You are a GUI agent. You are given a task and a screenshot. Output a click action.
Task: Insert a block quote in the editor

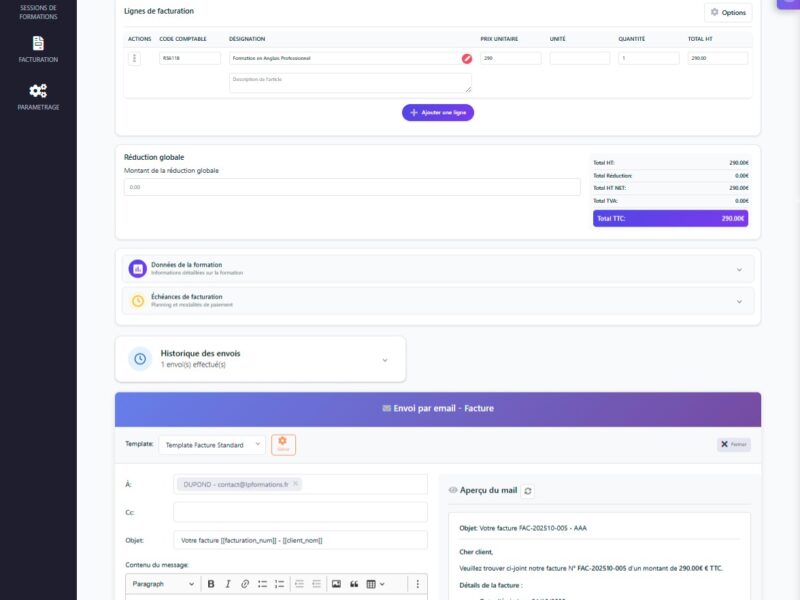click(354, 584)
